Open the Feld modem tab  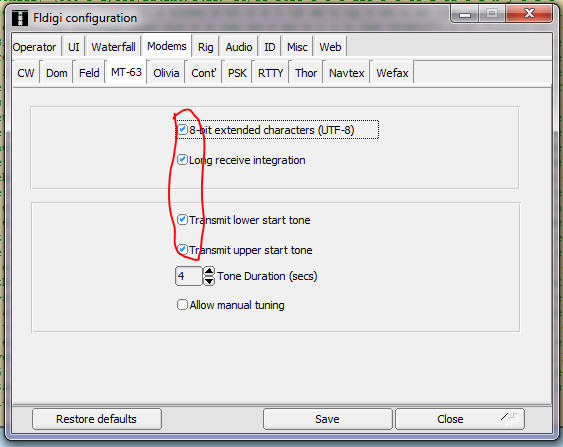[89, 73]
